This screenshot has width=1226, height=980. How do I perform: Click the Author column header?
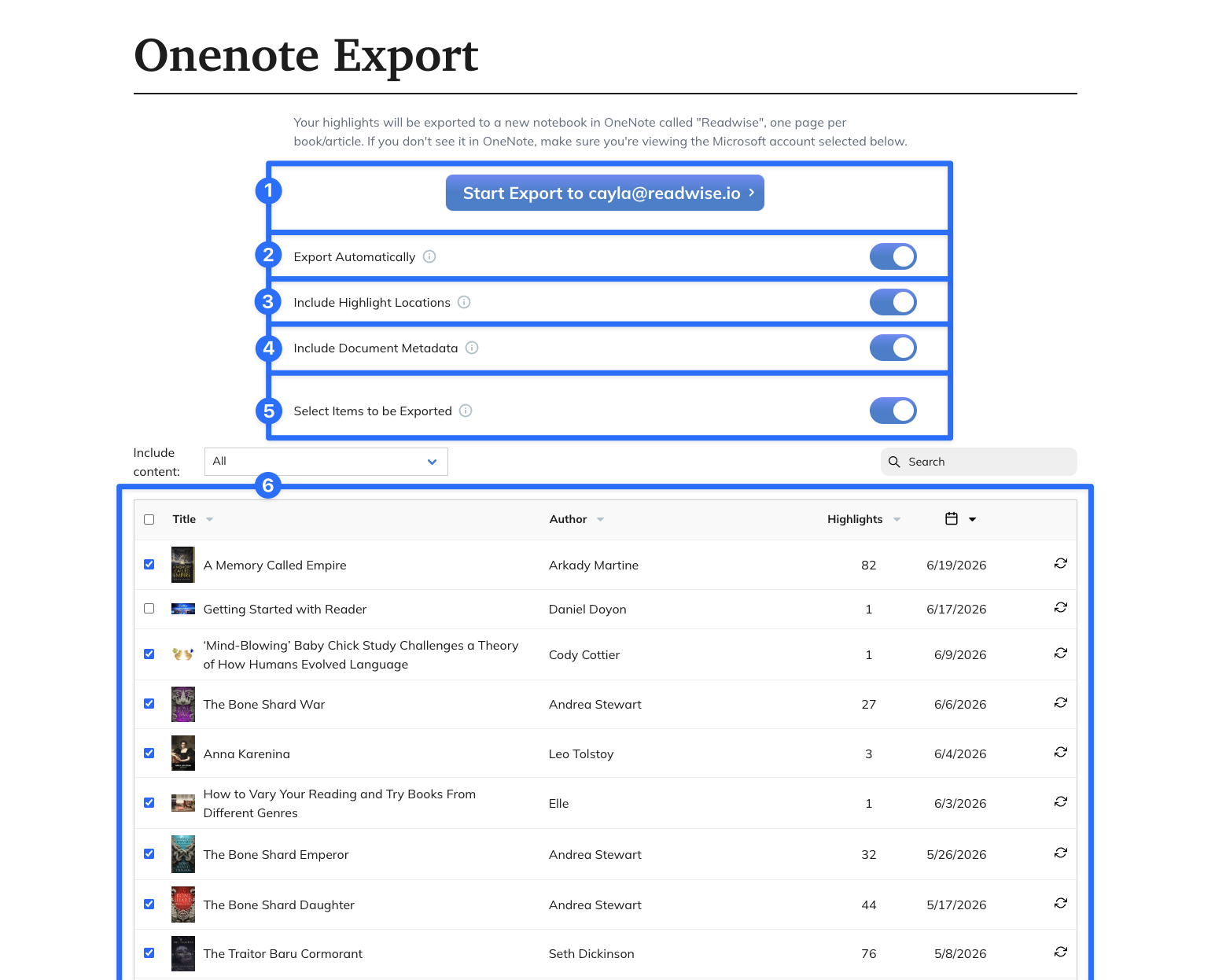[569, 519]
